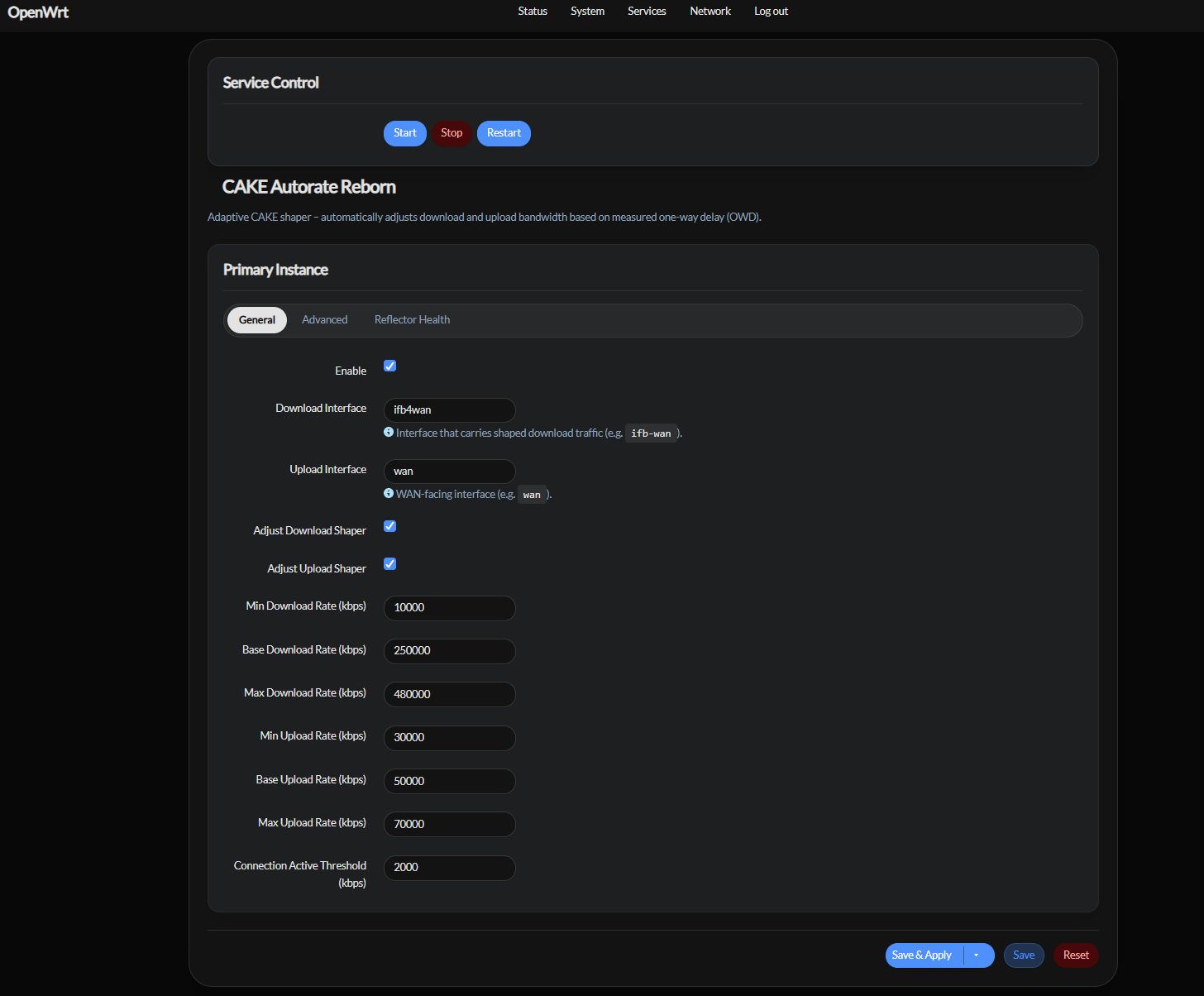Click info icon under Download Interface
The width and height of the screenshot is (1204, 996).
pyautogui.click(x=389, y=432)
